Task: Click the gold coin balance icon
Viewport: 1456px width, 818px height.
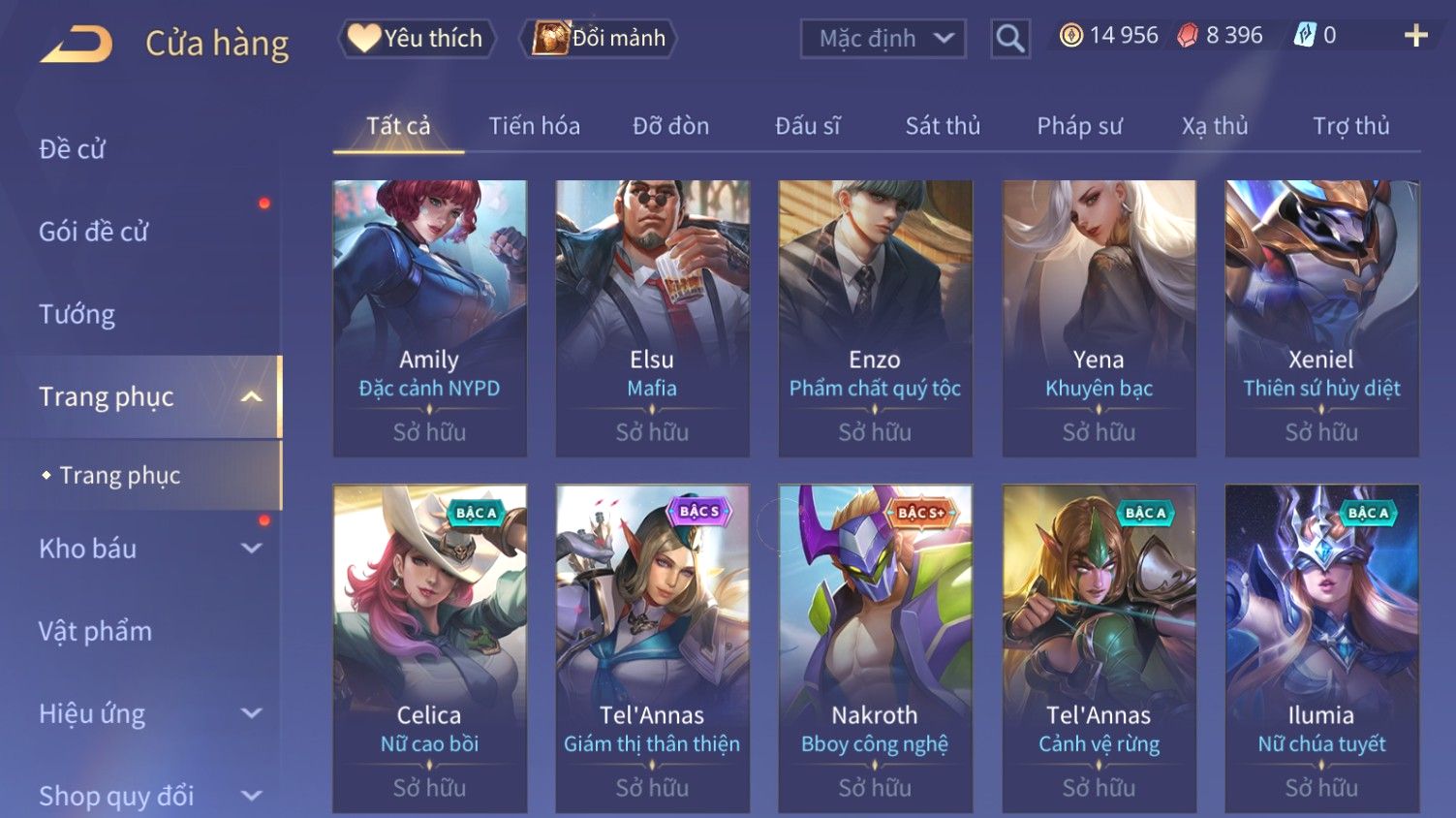Action: [x=1070, y=36]
